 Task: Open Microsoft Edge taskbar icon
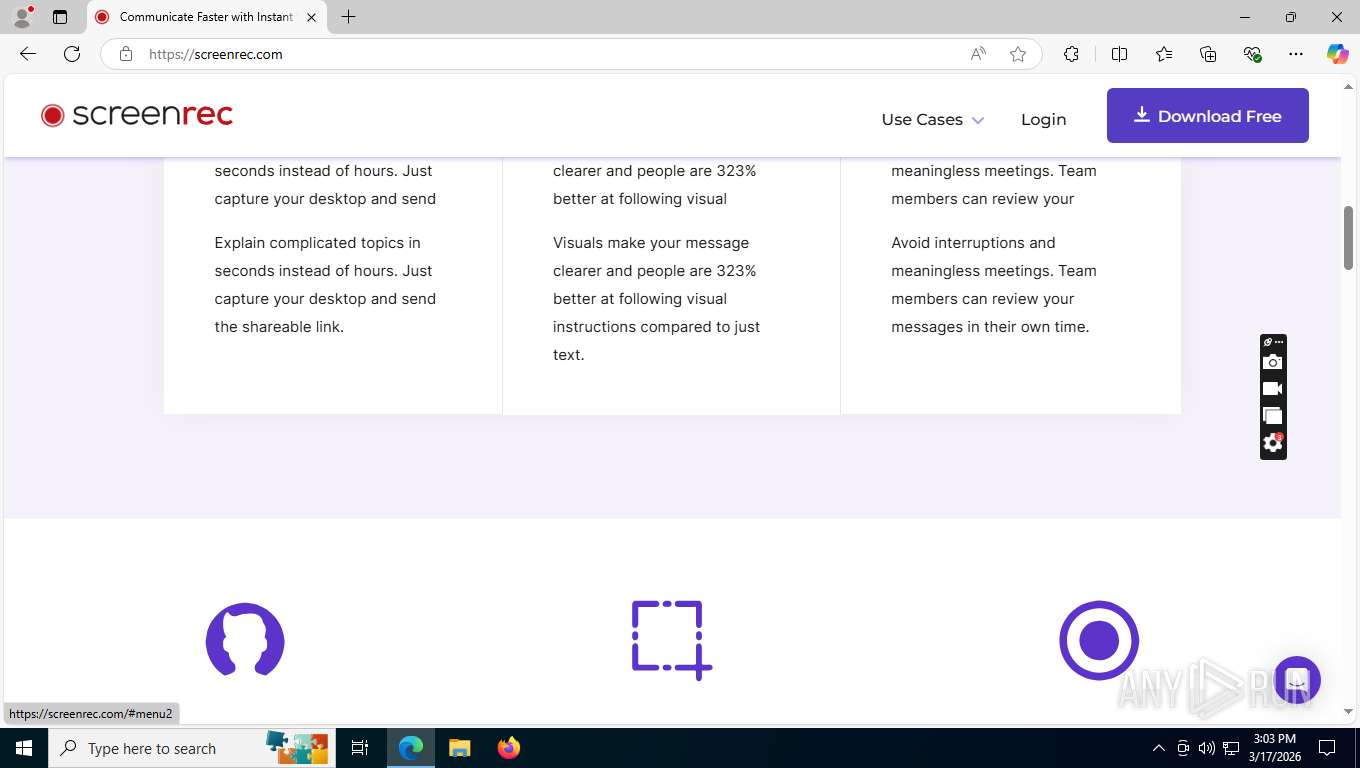(x=411, y=748)
